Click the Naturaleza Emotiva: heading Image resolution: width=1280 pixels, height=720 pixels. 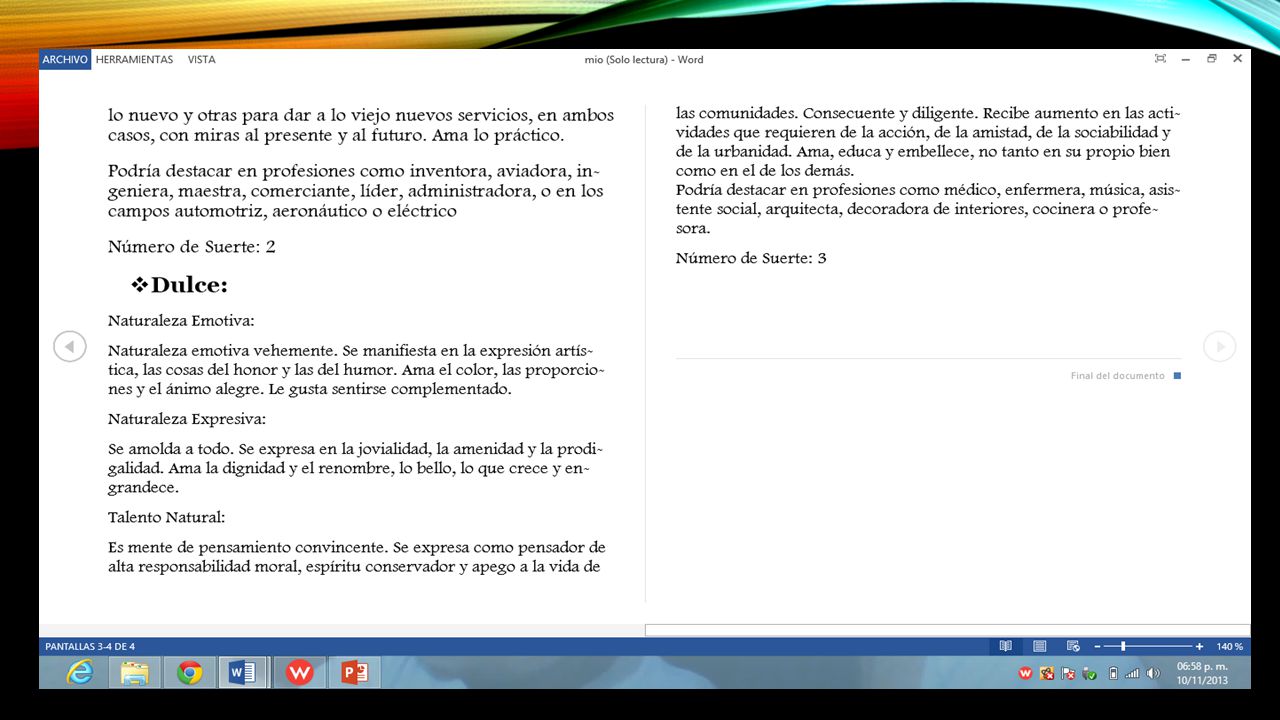[181, 321]
